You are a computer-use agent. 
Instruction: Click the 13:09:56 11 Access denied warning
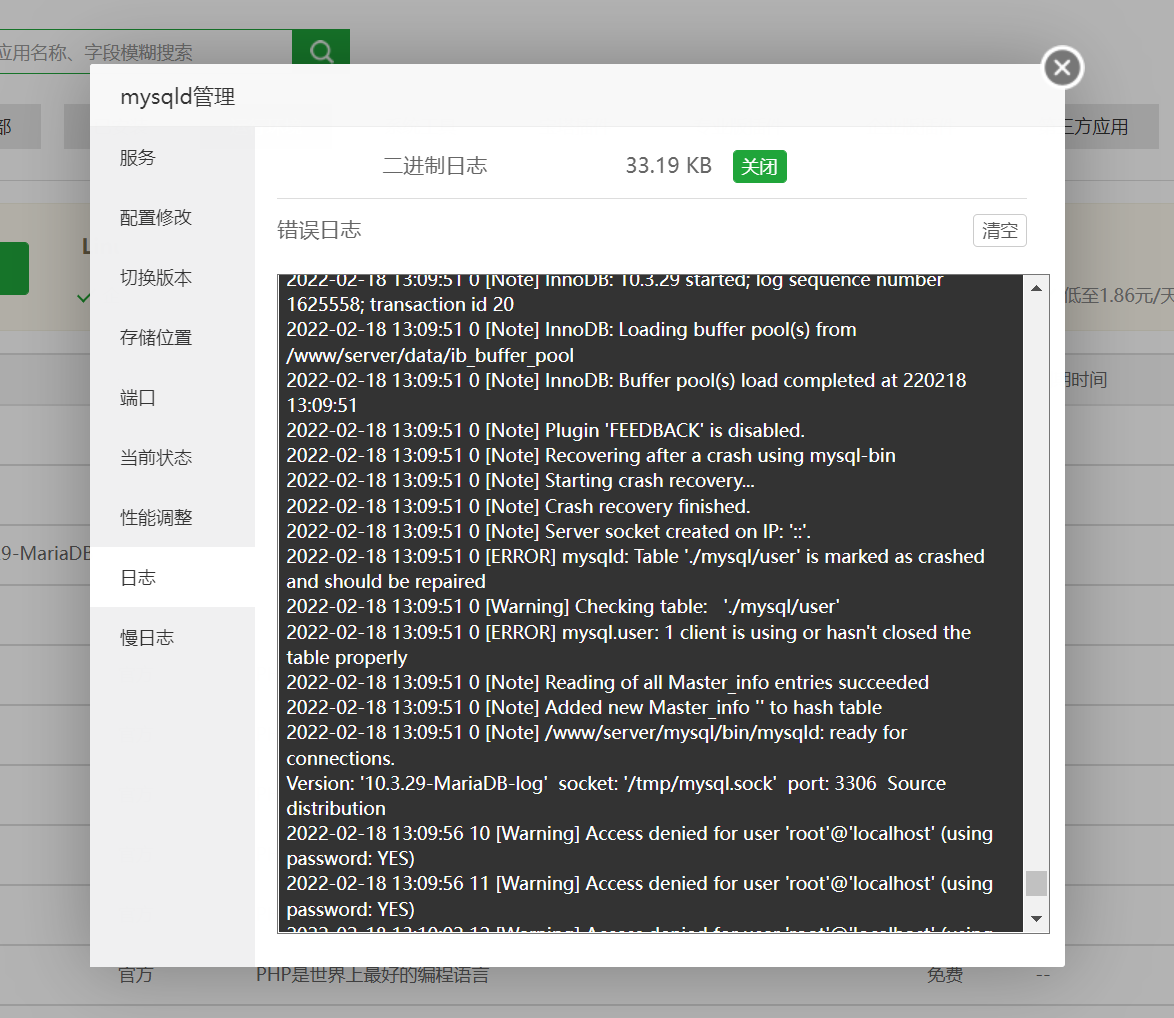coord(639,896)
